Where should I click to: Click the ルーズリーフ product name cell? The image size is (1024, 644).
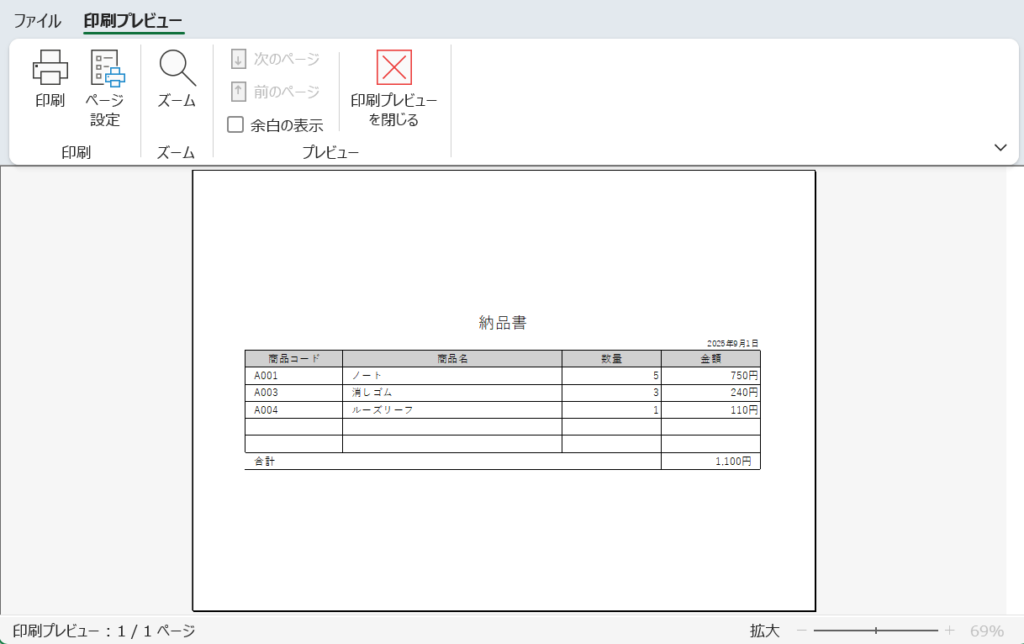pos(452,410)
